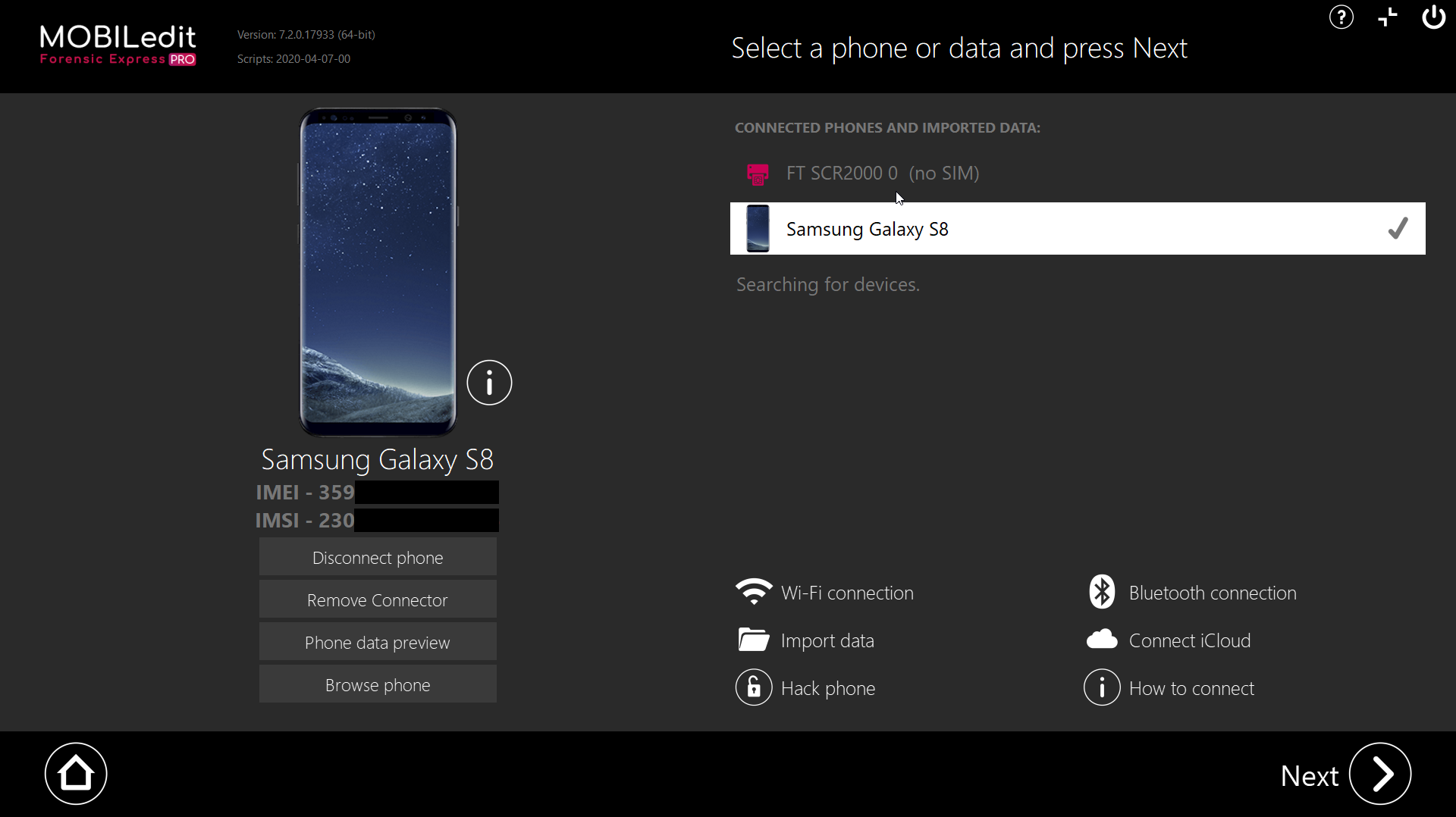Click the Wi-Fi connection icon
This screenshot has height=817, width=1456.
[754, 592]
